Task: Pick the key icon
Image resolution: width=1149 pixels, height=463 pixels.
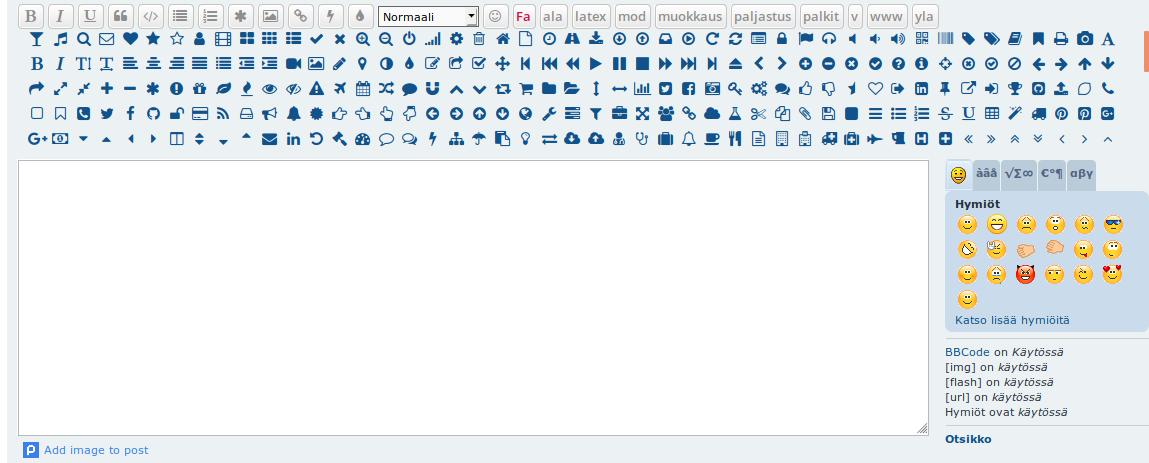Action: pos(735,89)
